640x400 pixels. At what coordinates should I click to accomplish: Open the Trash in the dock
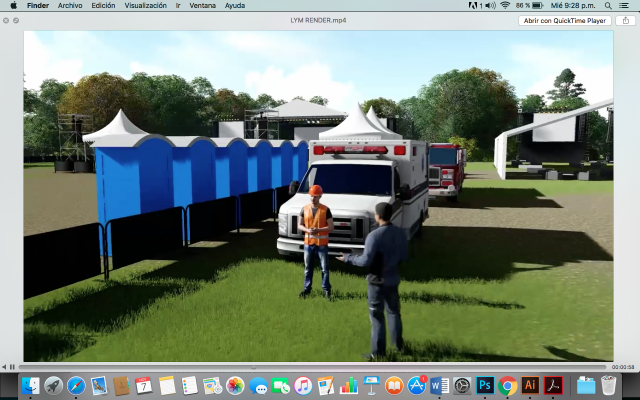(x=608, y=385)
